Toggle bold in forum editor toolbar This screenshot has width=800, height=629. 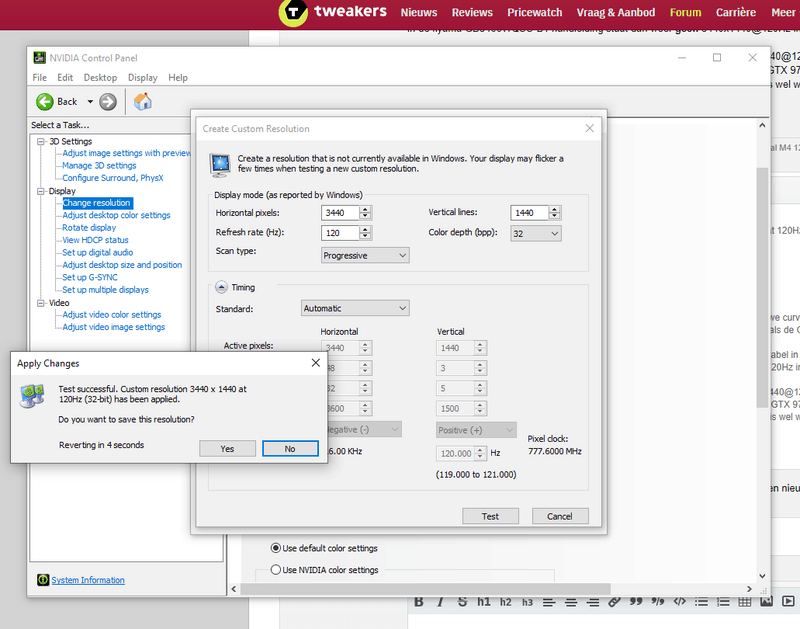pos(419,601)
